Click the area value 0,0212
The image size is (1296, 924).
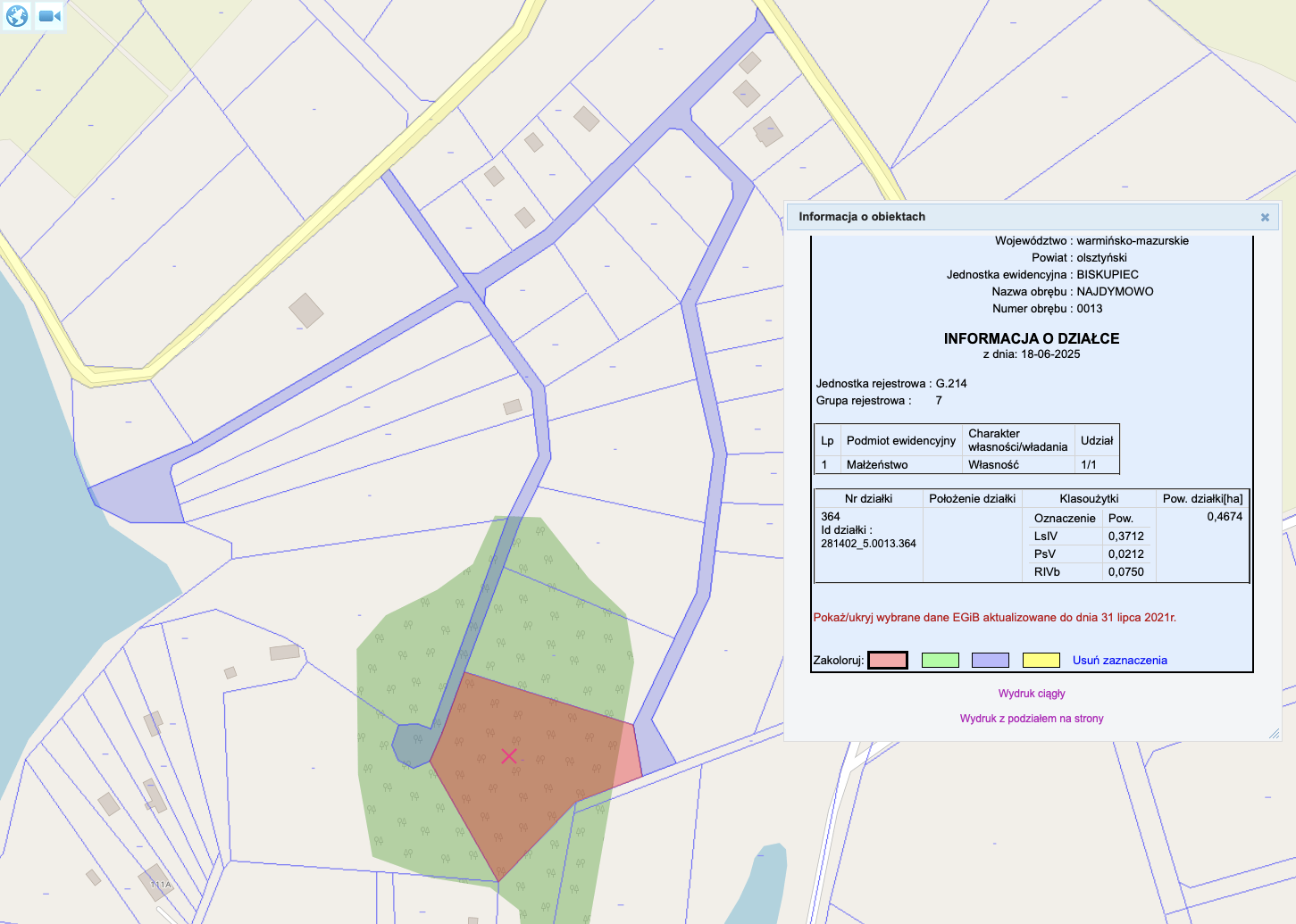coord(1125,554)
